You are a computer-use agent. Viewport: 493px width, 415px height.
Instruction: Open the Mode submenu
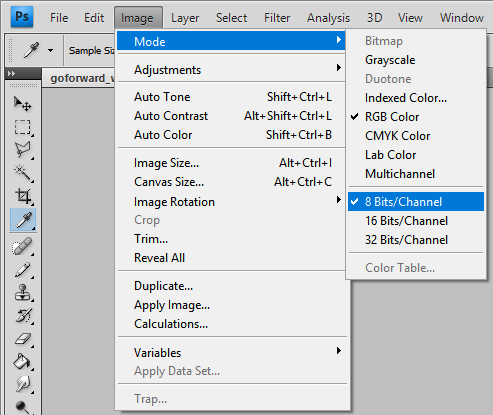[231, 42]
